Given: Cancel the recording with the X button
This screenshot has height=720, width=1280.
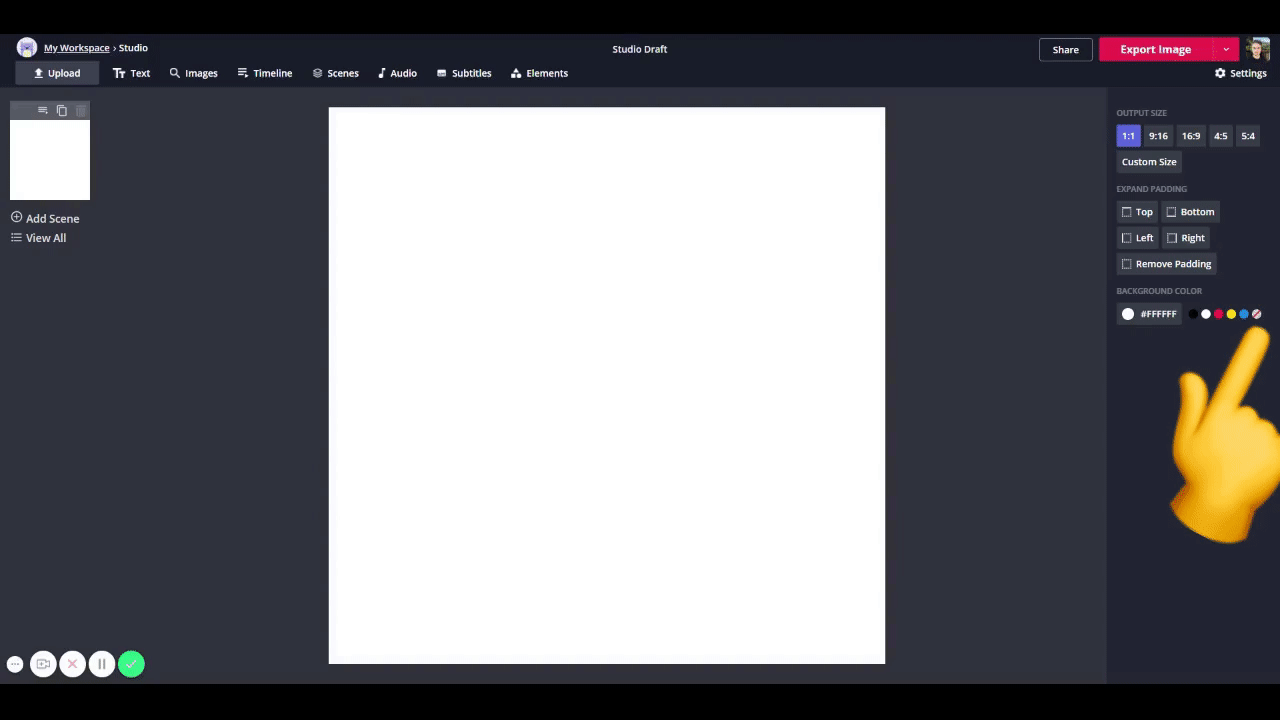Looking at the screenshot, I should pyautogui.click(x=72, y=664).
